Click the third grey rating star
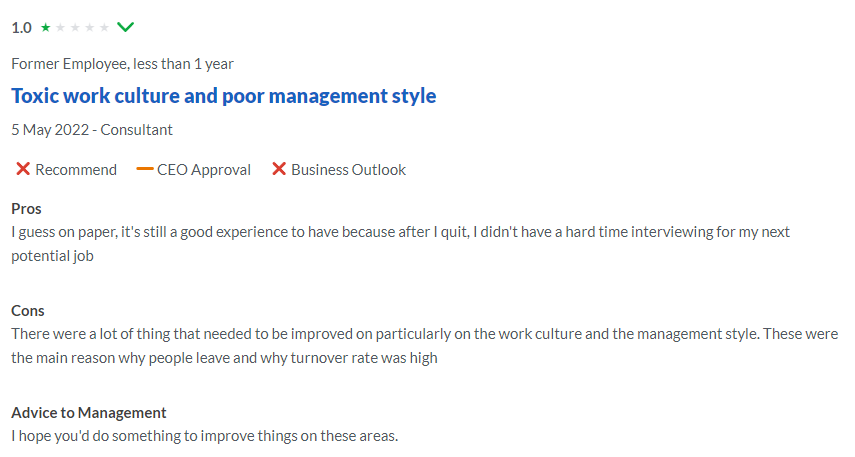This screenshot has width=855, height=457. tap(75, 28)
